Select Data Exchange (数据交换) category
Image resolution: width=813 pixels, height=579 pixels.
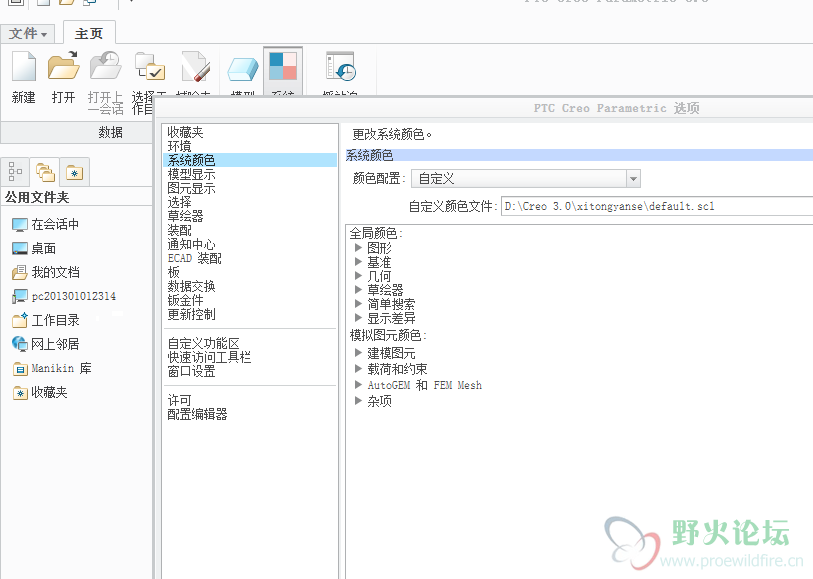click(x=191, y=286)
